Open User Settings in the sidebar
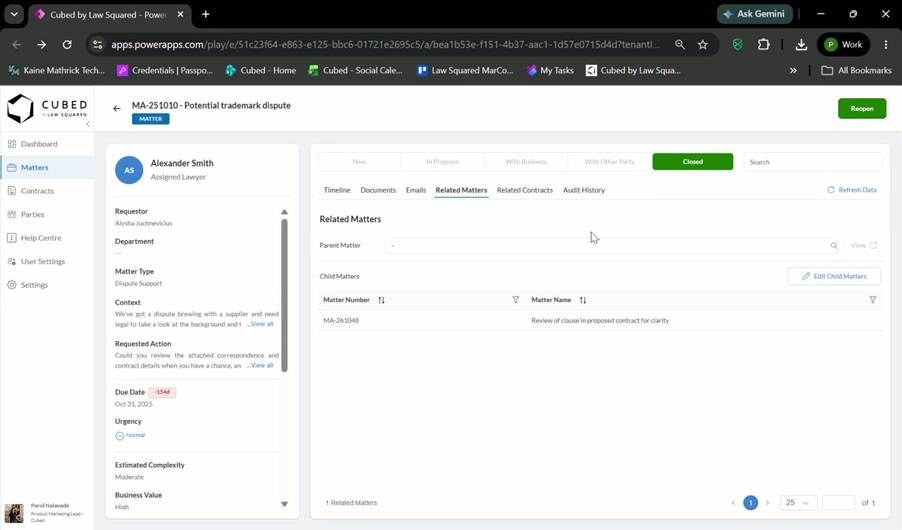This screenshot has height=530, width=902. 43,261
